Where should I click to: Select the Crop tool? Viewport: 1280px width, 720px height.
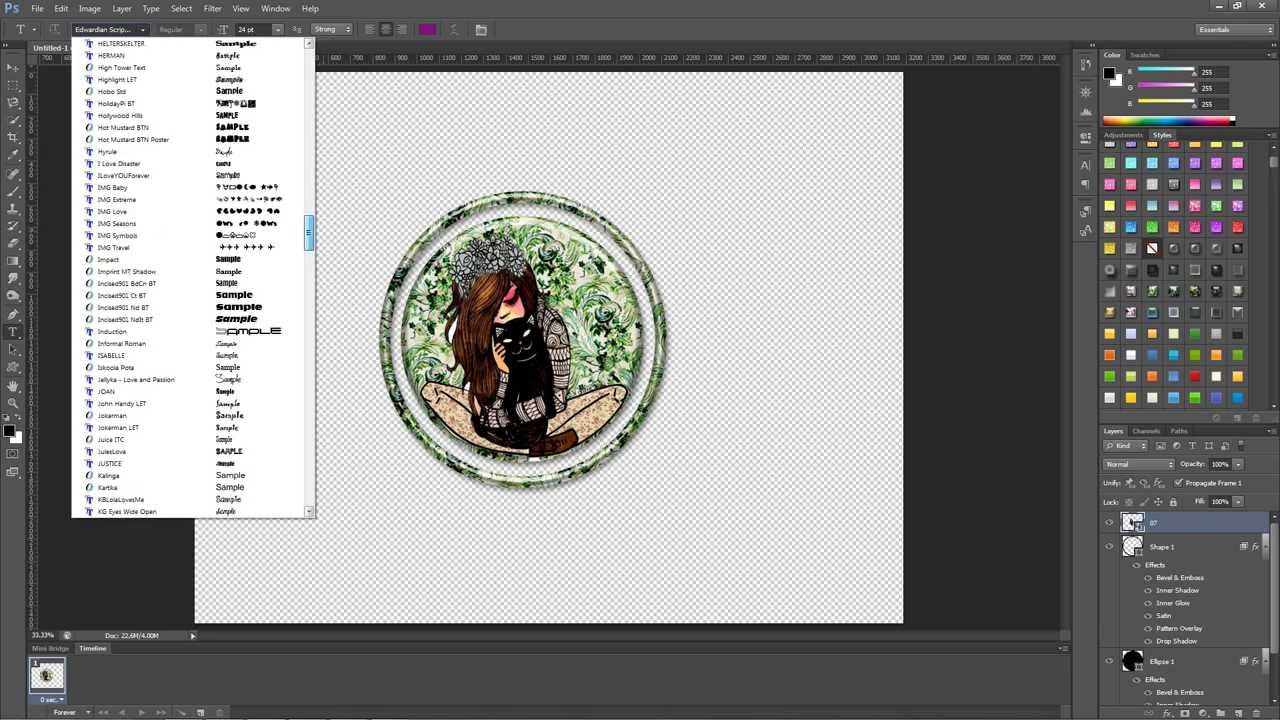coord(13,137)
